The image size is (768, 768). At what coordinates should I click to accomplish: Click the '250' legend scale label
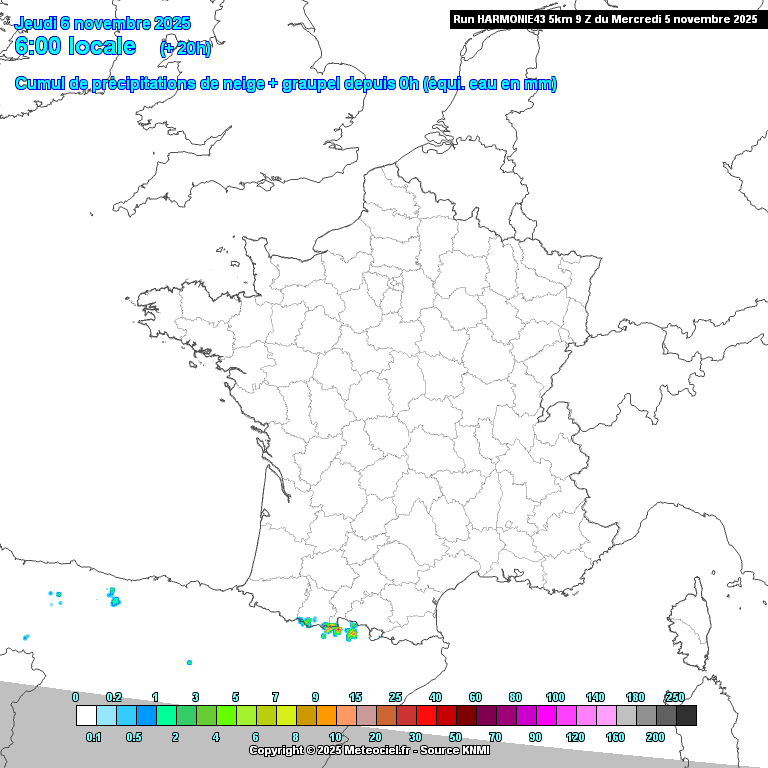(x=676, y=697)
